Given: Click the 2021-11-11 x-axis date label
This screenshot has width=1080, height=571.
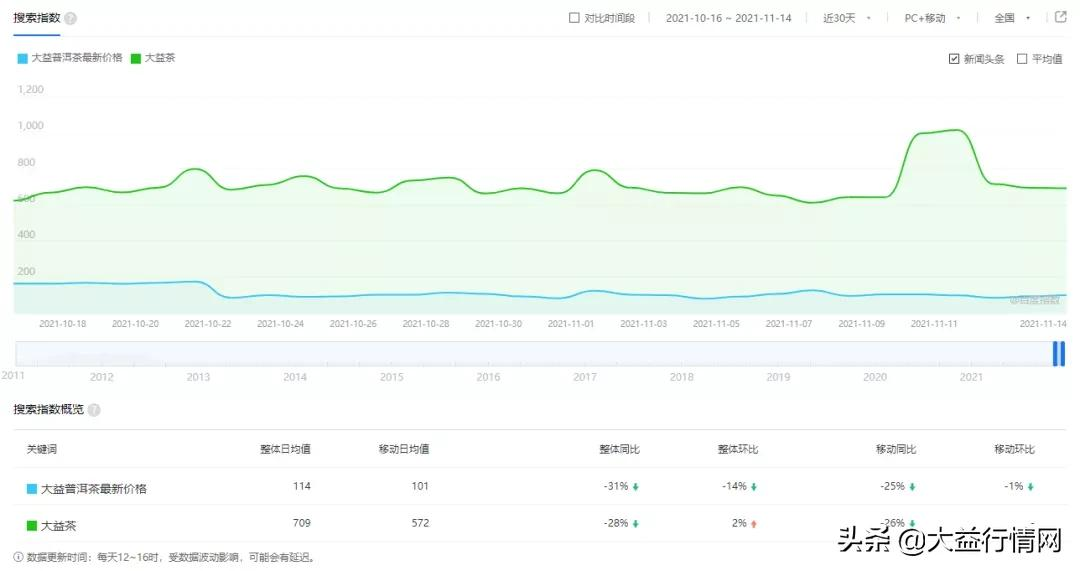Looking at the screenshot, I should (x=934, y=324).
